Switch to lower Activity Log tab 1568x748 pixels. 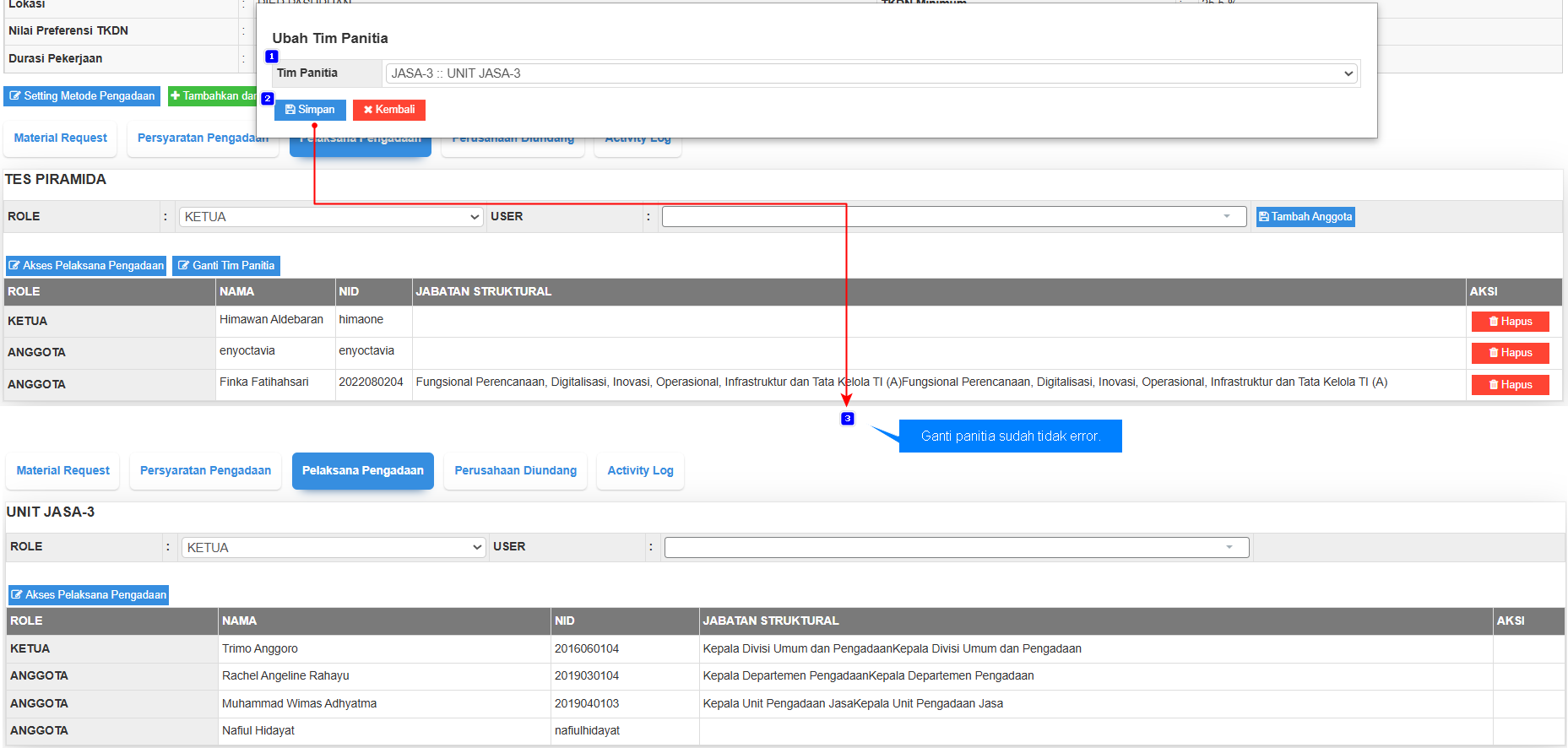coord(640,471)
